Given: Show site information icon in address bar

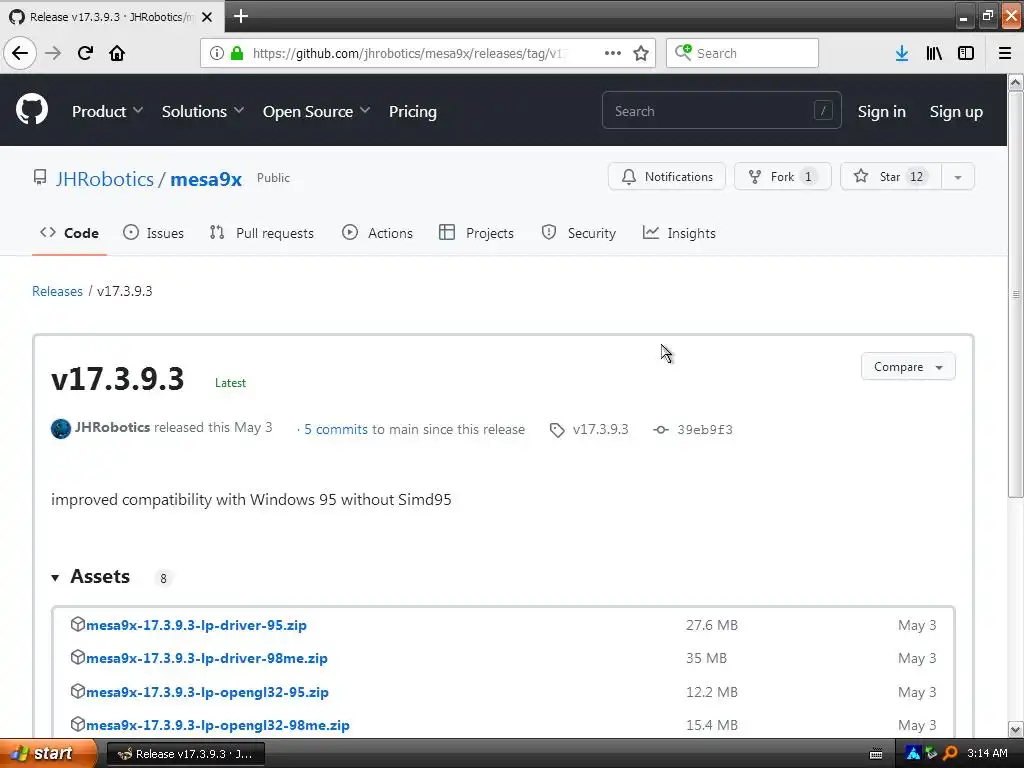Looking at the screenshot, I should [217, 53].
